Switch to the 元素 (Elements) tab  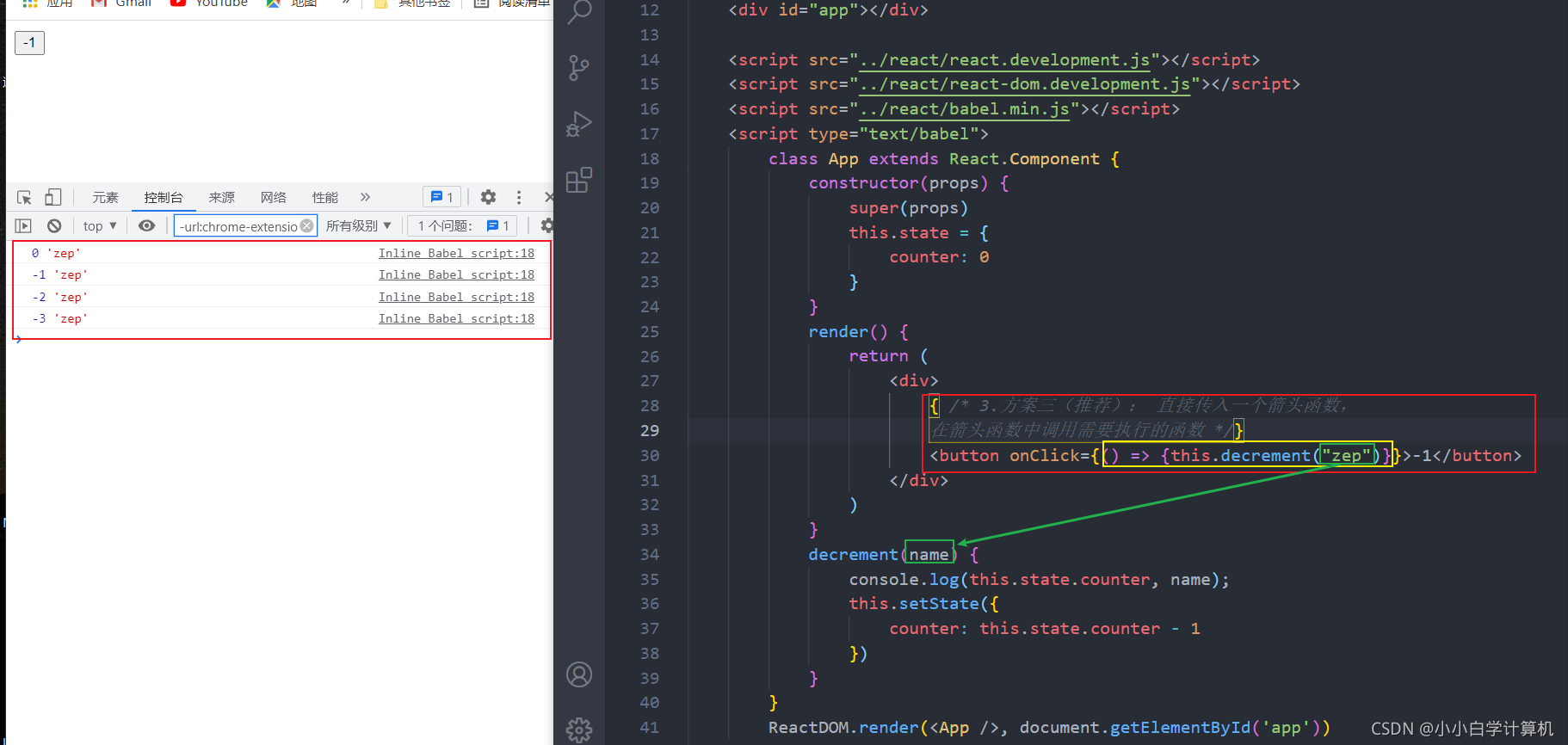(105, 197)
